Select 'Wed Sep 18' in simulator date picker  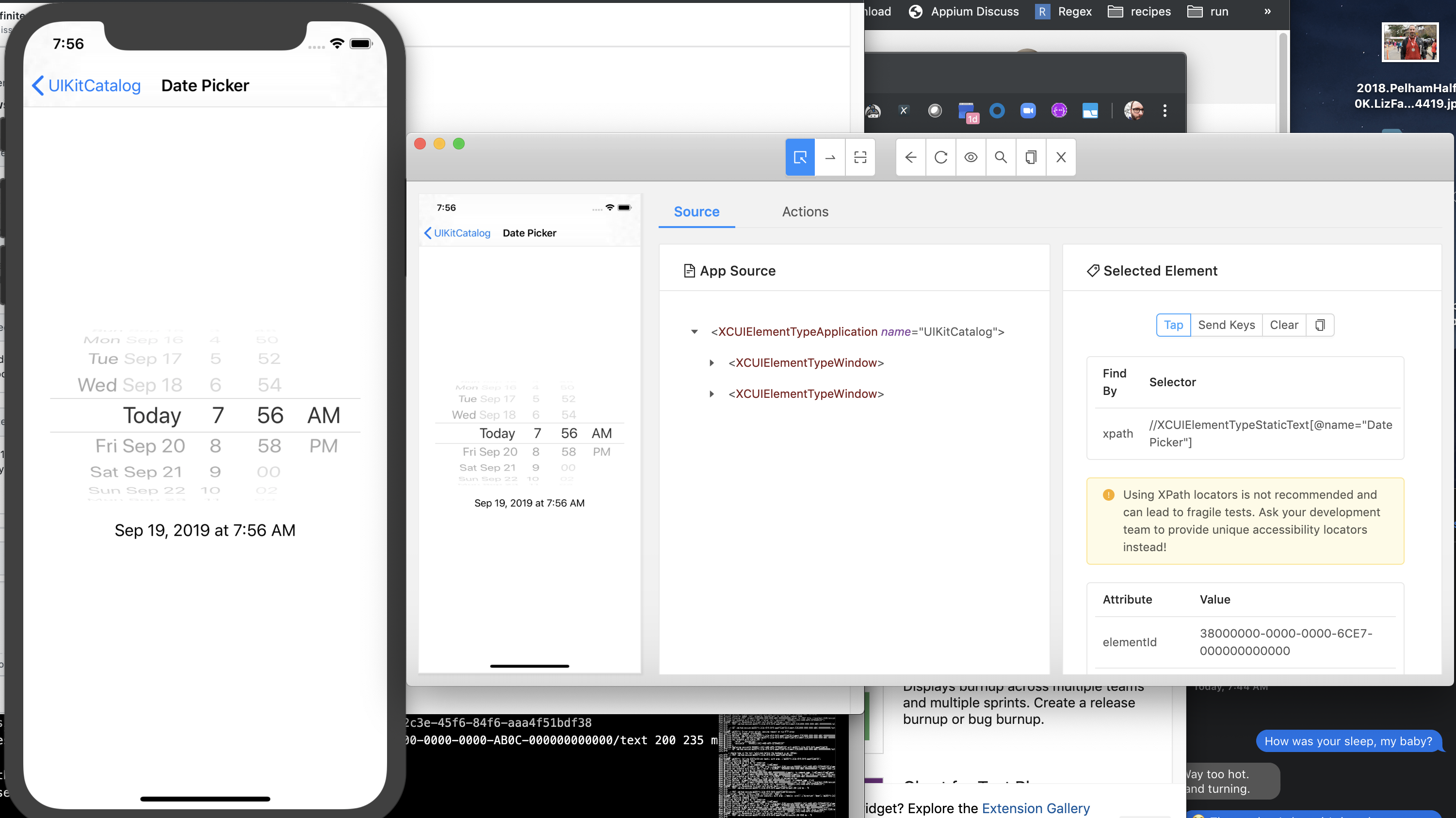[x=130, y=385]
